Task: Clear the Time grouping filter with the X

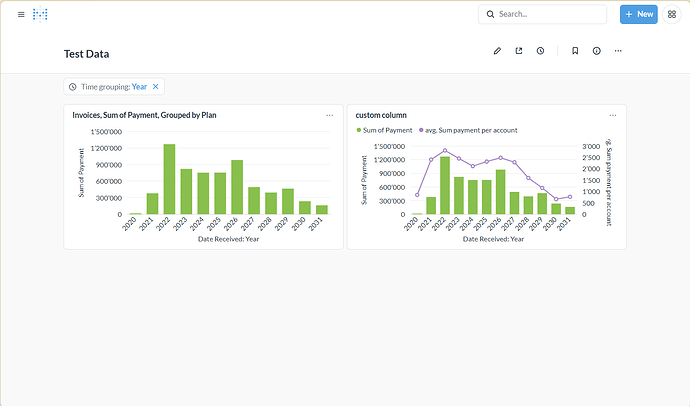Action: tap(155, 87)
